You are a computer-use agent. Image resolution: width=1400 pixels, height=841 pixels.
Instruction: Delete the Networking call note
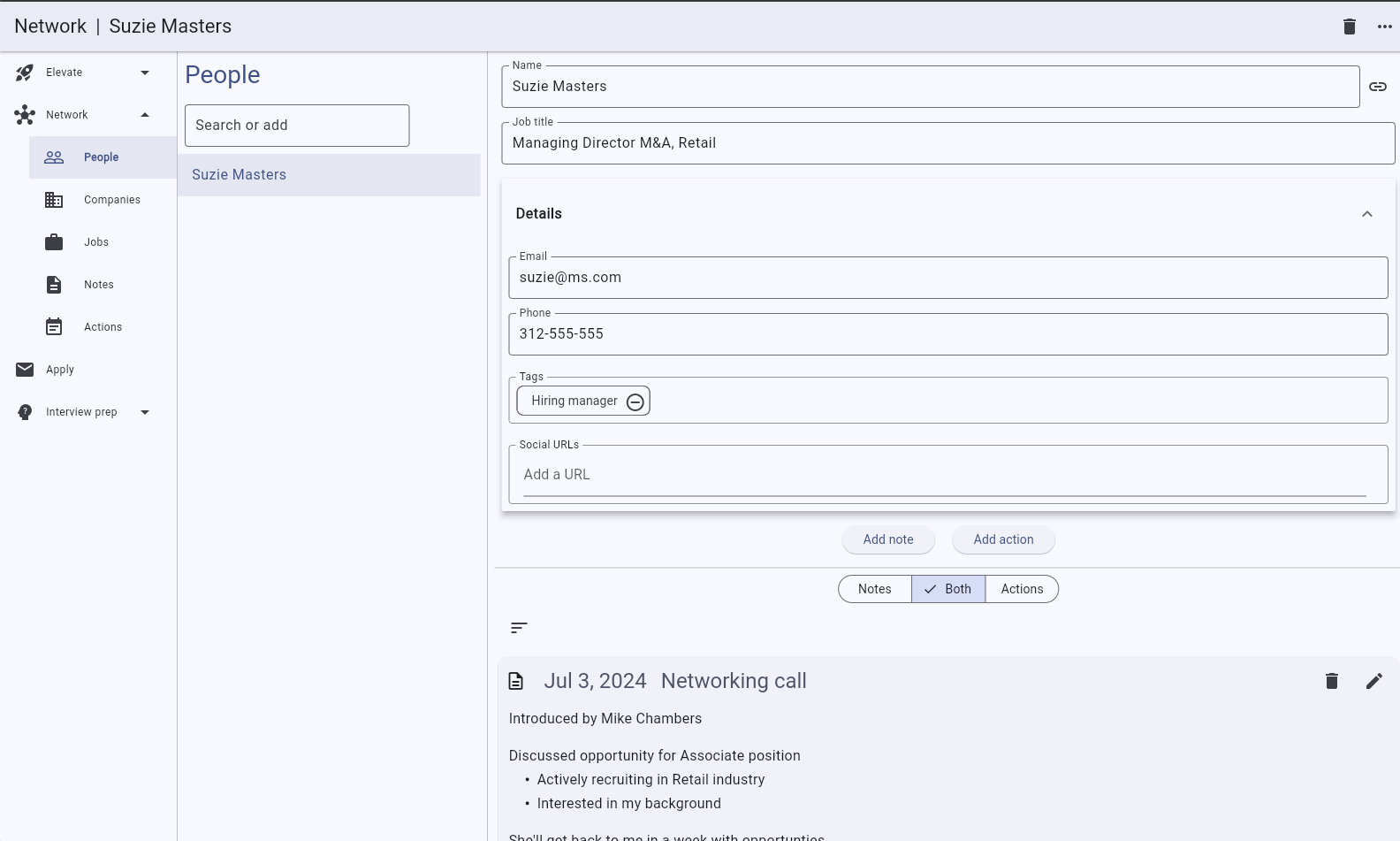click(x=1331, y=681)
